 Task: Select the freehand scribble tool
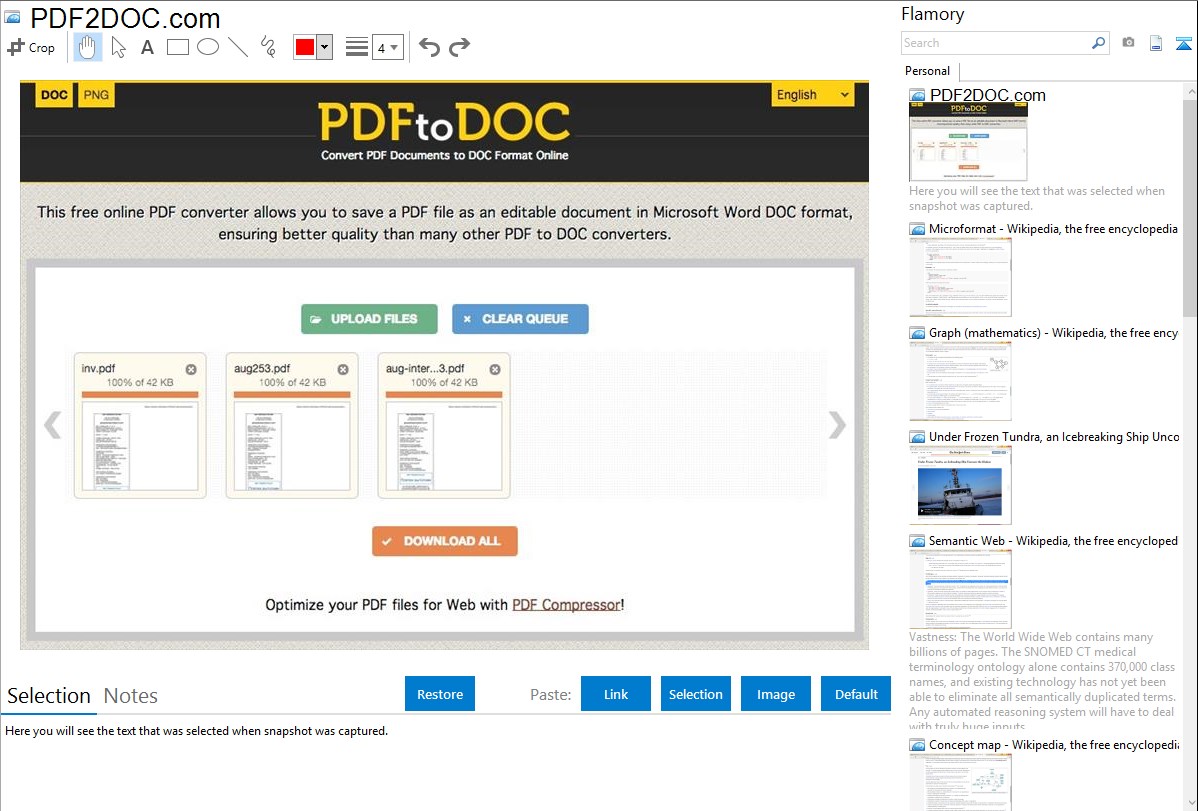click(x=268, y=47)
